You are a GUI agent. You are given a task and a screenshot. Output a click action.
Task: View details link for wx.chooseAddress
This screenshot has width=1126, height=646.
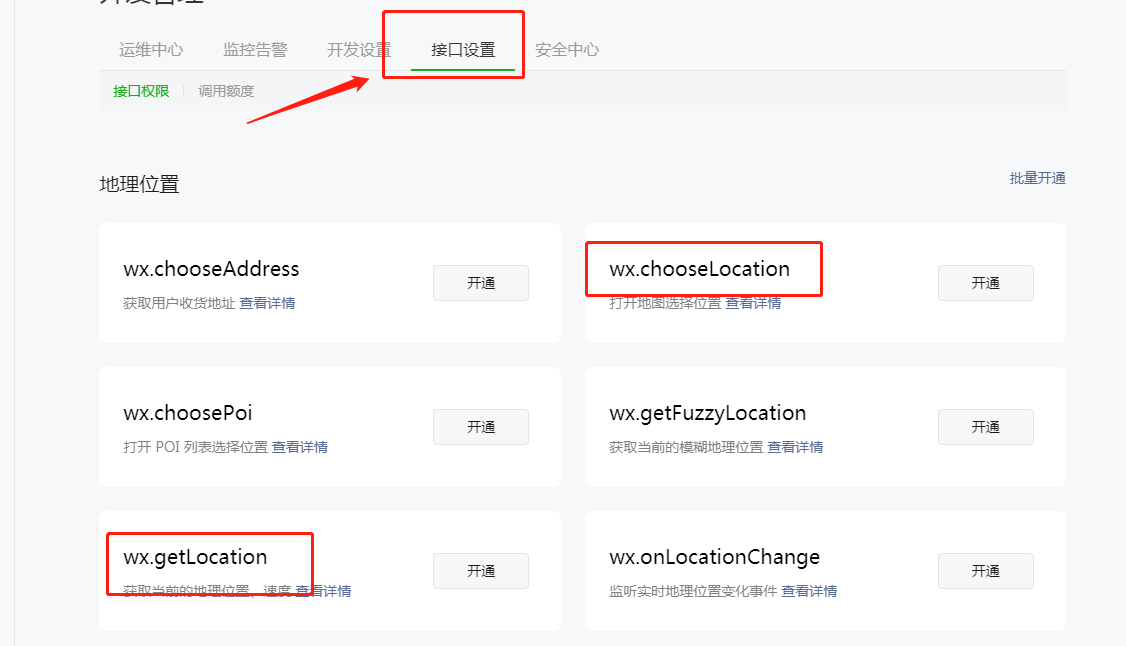267,303
